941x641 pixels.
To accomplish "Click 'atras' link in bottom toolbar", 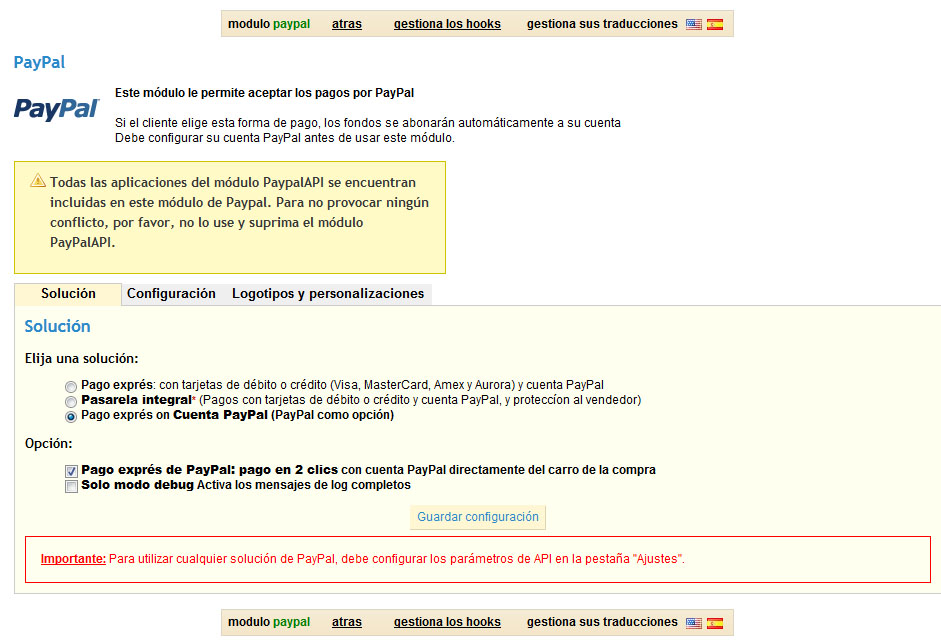I will [x=347, y=622].
